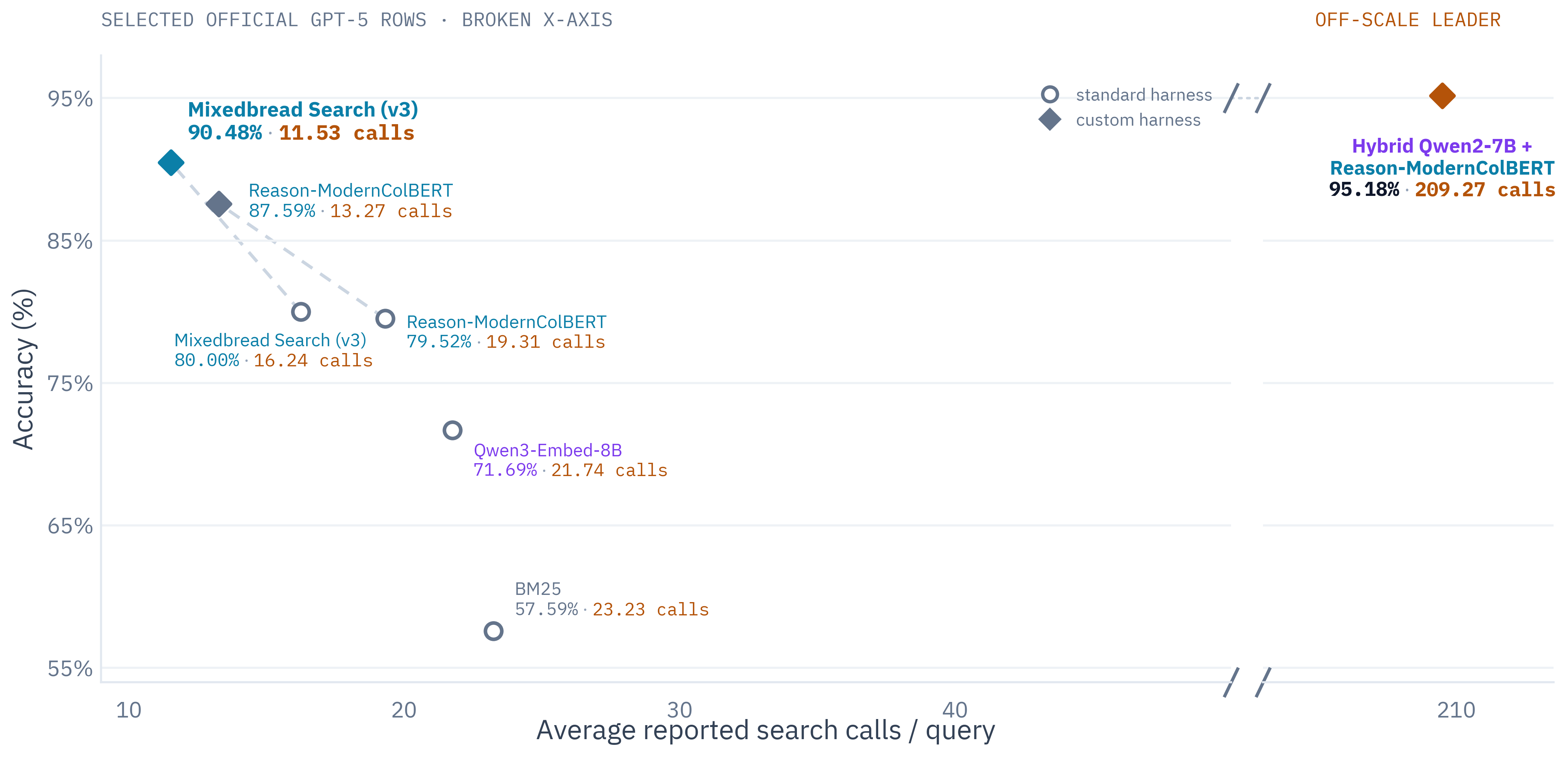The image size is (1568, 757).
Task: Click the '71.69%' accuracy value
Action: (505, 470)
